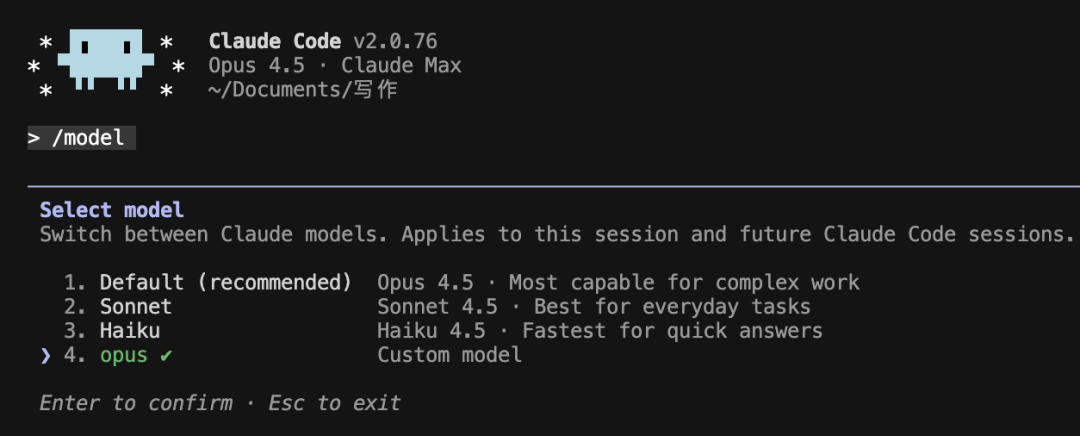Click the /model command input text
The height and width of the screenshot is (436, 1080).
tap(88, 138)
